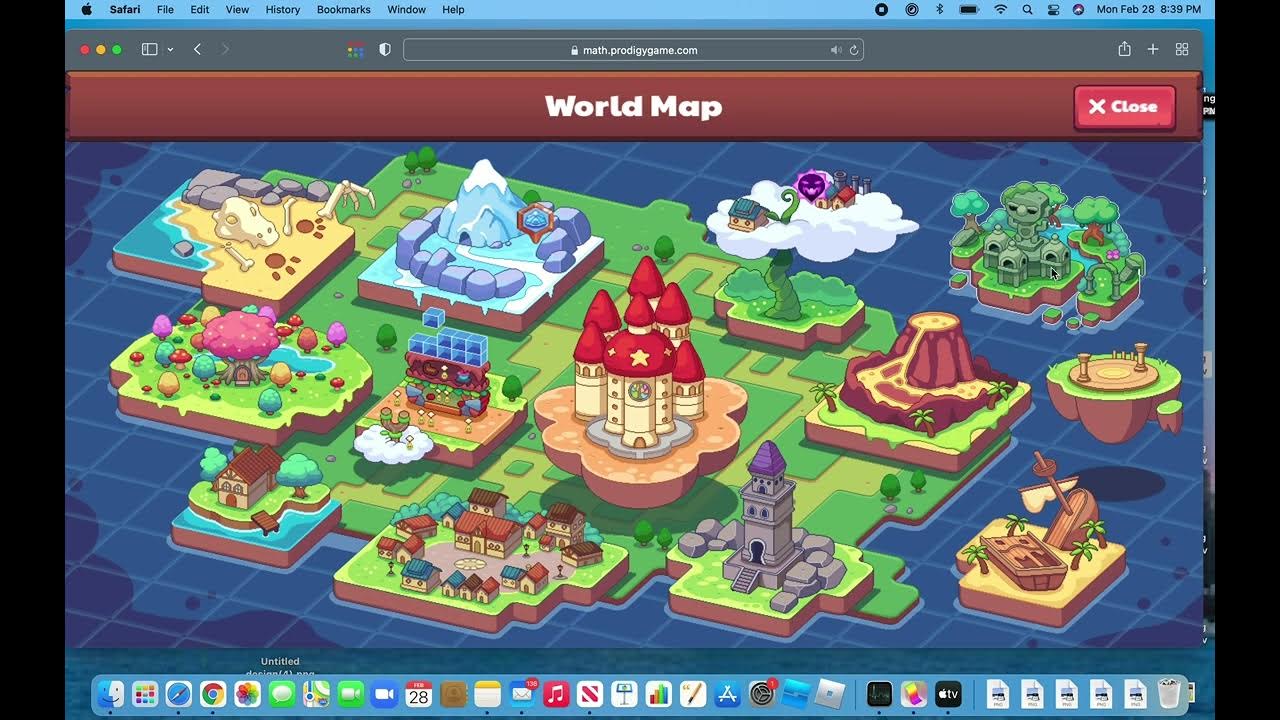Open Safari sidebar toggle
The image size is (1280, 720).
[x=150, y=49]
